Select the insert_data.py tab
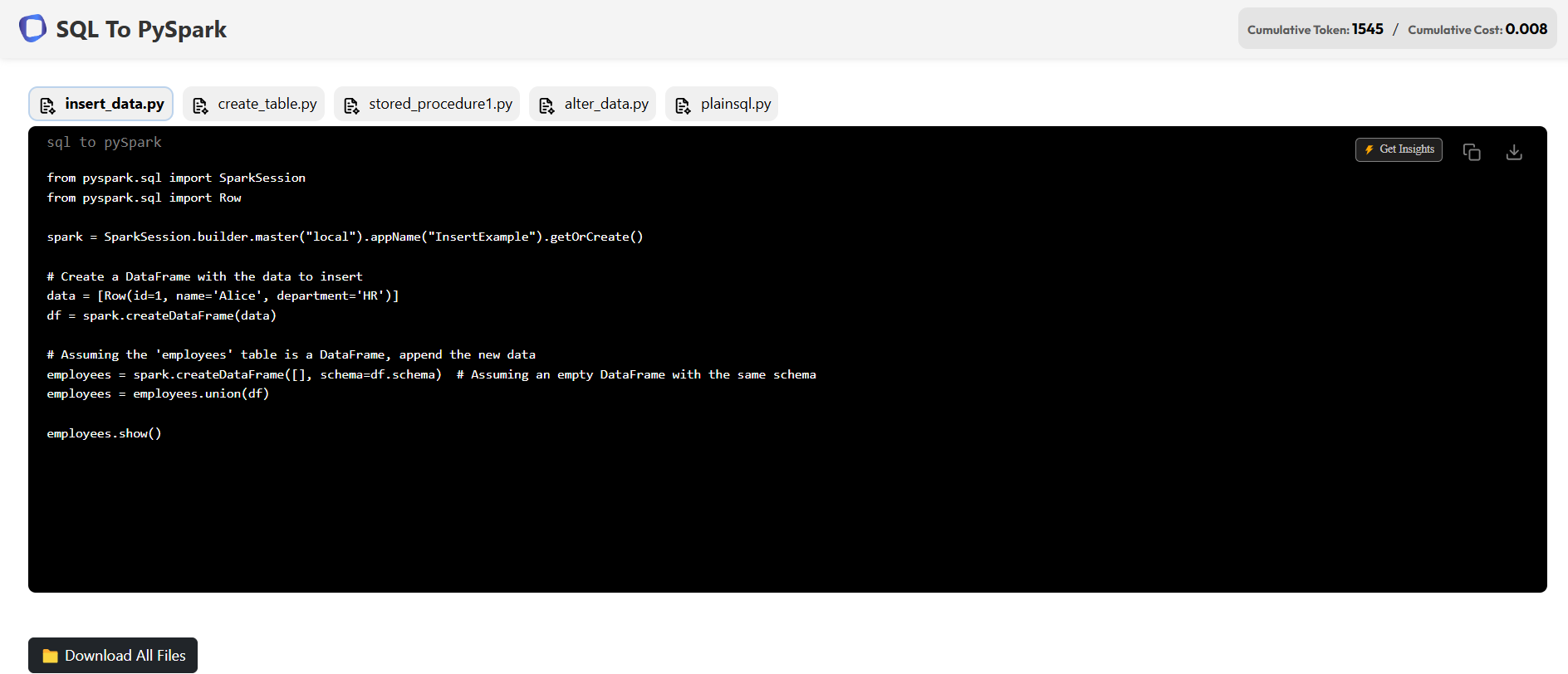Viewport: 1568px width, 674px height. click(x=101, y=104)
